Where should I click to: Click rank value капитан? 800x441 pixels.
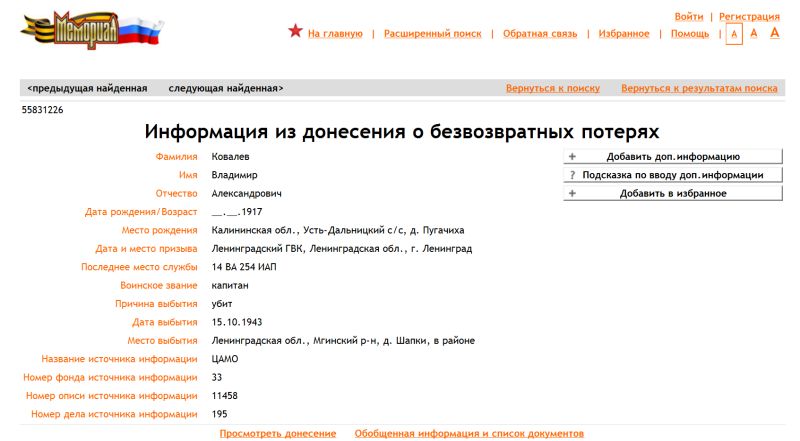tap(230, 285)
